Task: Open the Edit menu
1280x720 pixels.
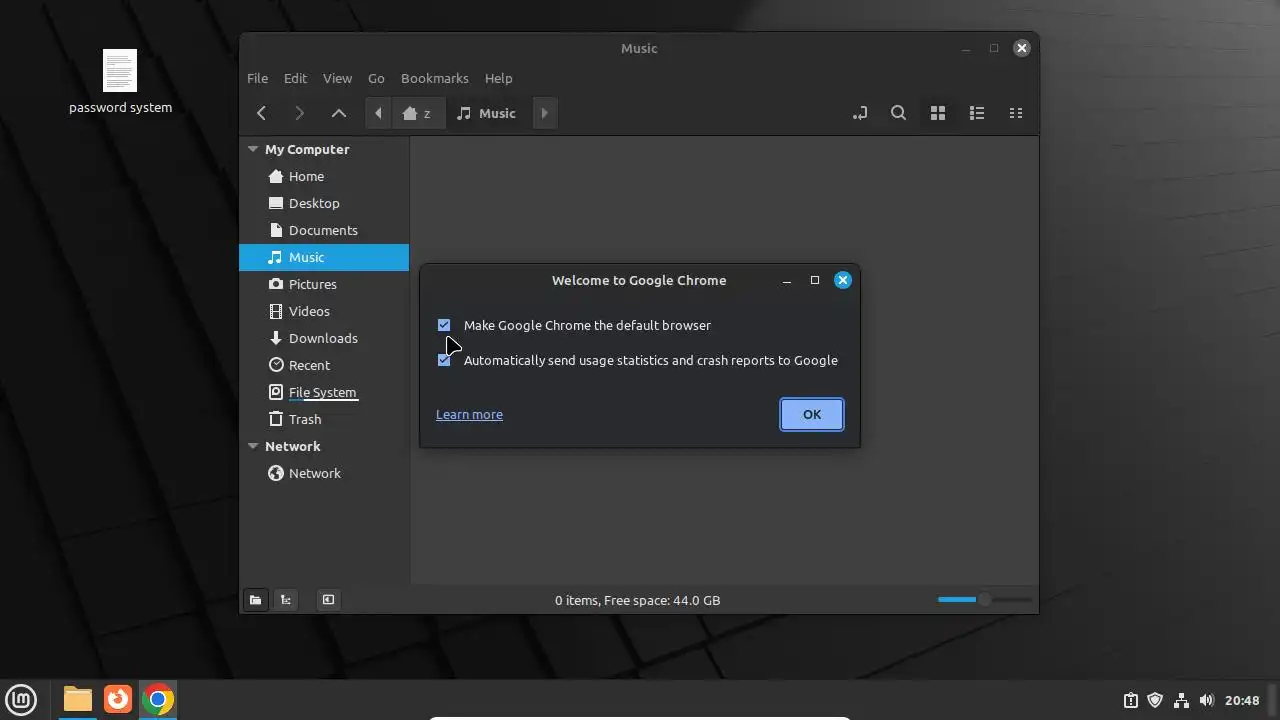Action: [x=295, y=78]
